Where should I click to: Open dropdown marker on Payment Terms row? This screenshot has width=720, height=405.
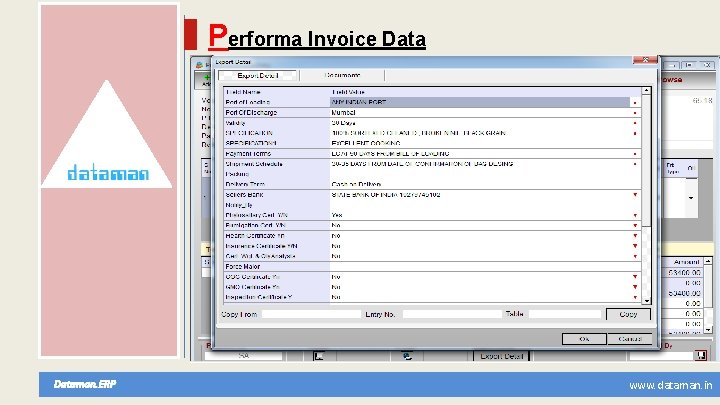(635, 154)
